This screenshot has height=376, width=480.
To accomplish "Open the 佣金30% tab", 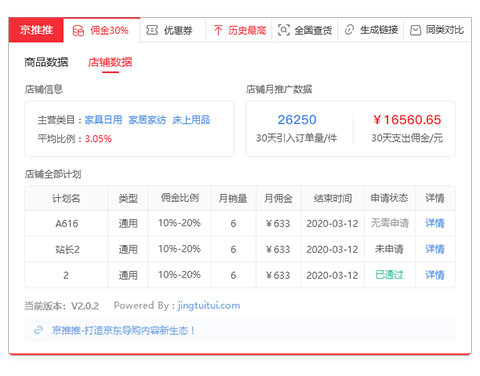I will (101, 30).
